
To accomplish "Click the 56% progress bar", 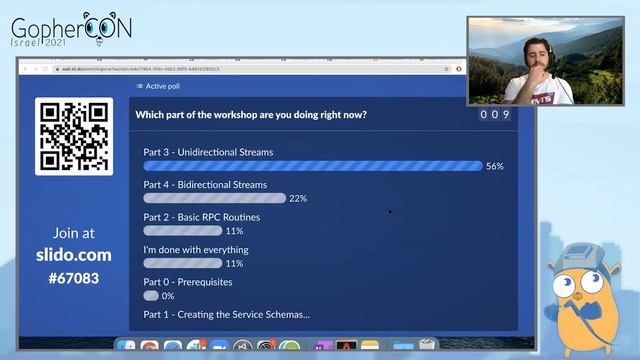I will pos(313,166).
